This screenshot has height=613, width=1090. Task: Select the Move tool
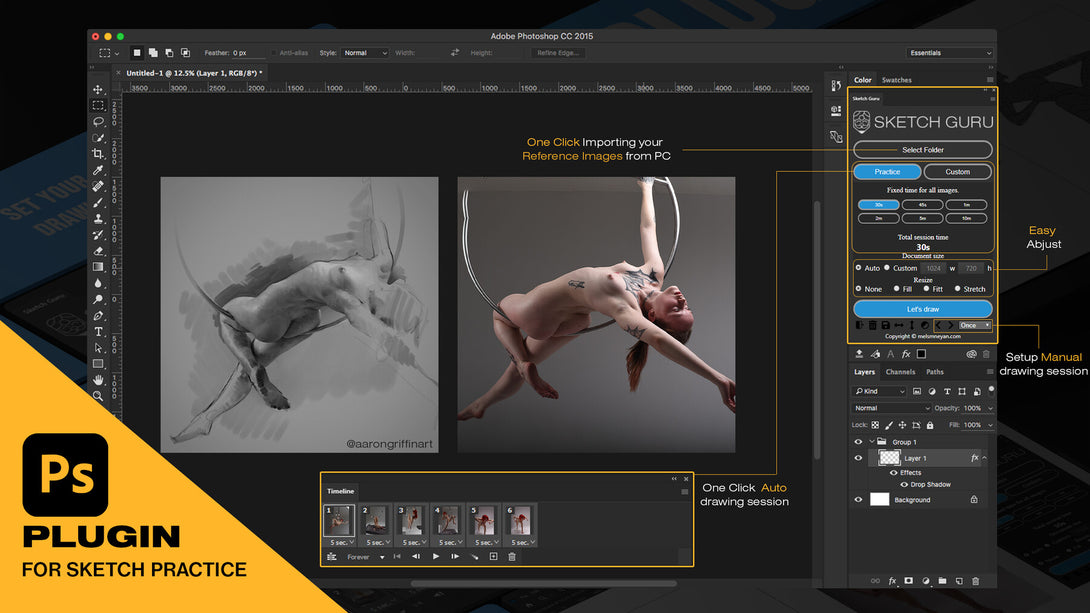98,90
